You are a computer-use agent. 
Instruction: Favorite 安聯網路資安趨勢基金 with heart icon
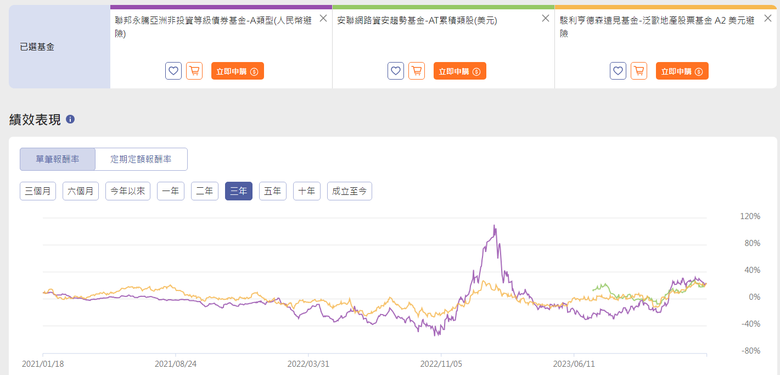[x=395, y=71]
